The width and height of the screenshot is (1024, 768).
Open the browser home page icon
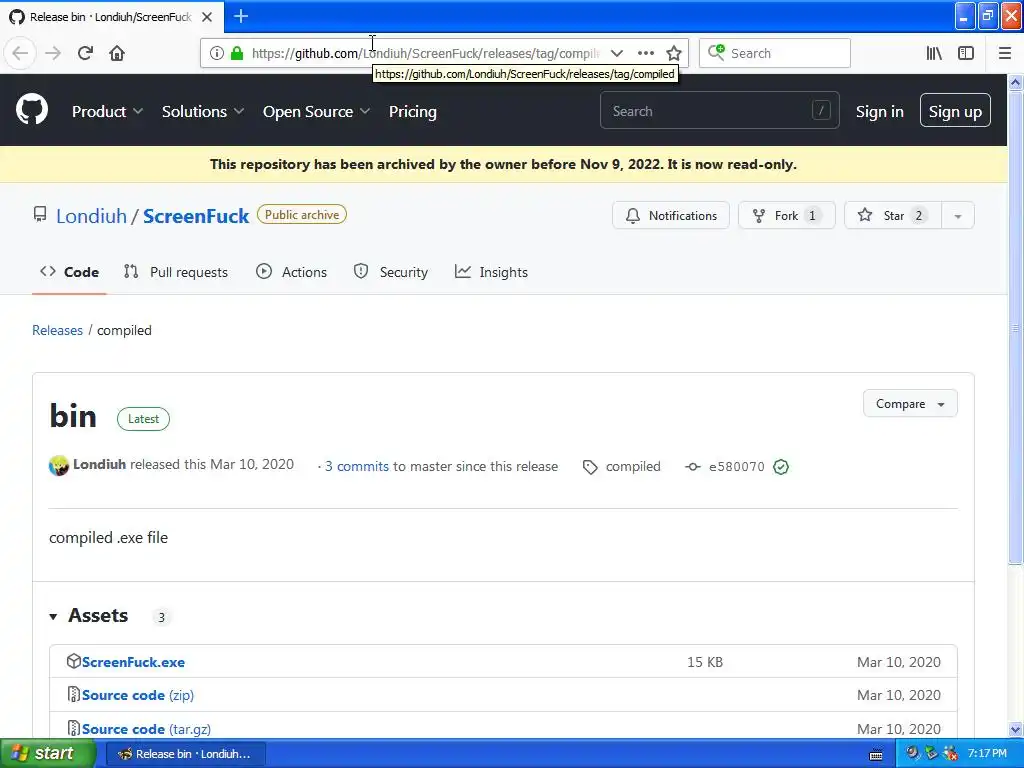point(117,53)
